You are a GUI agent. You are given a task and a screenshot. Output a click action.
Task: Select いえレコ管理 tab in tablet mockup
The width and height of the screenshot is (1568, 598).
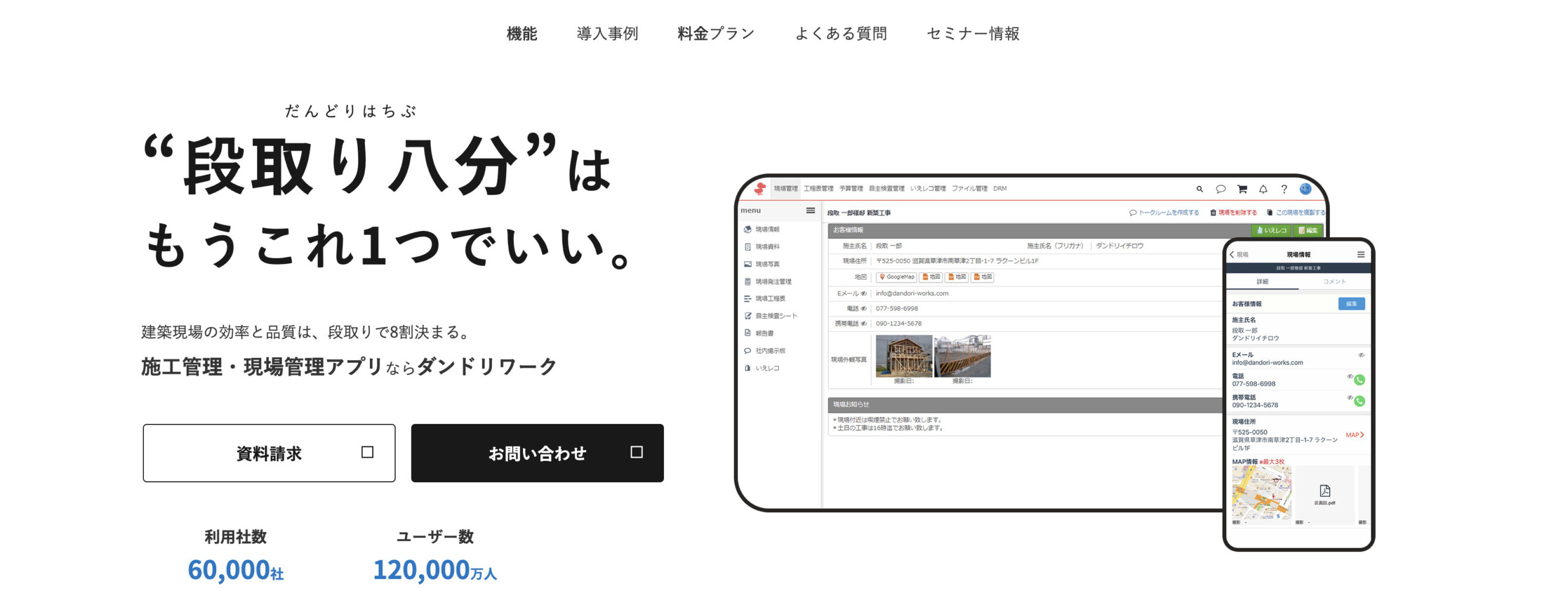[928, 189]
